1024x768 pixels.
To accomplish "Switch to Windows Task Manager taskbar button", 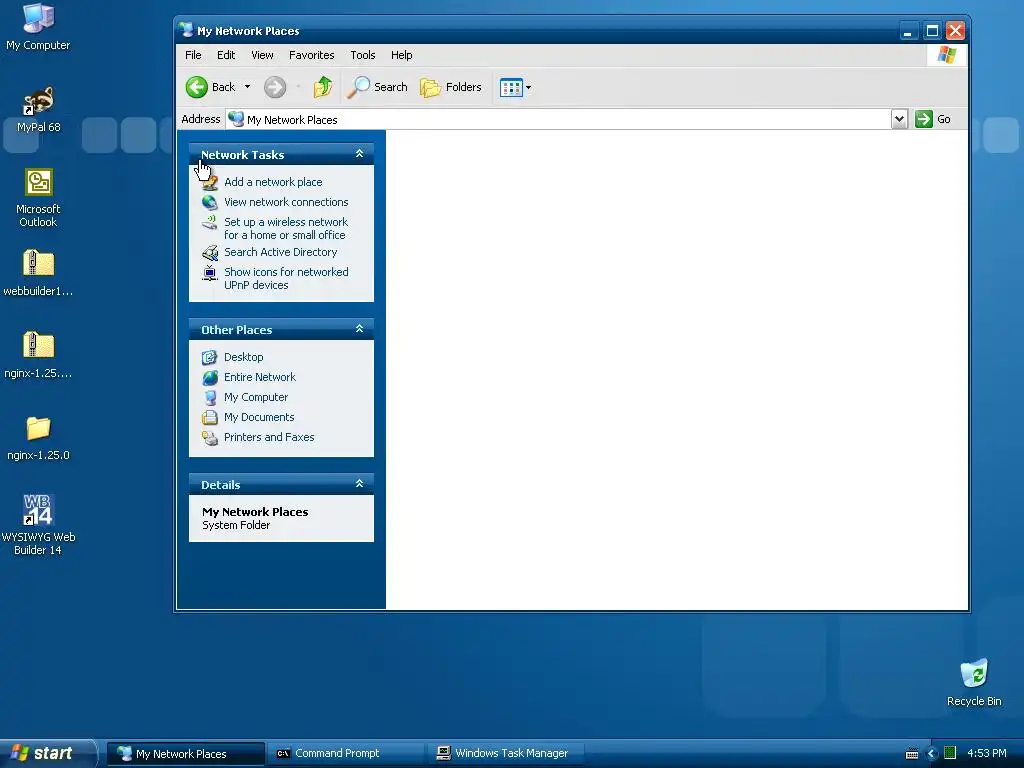I will (x=505, y=753).
